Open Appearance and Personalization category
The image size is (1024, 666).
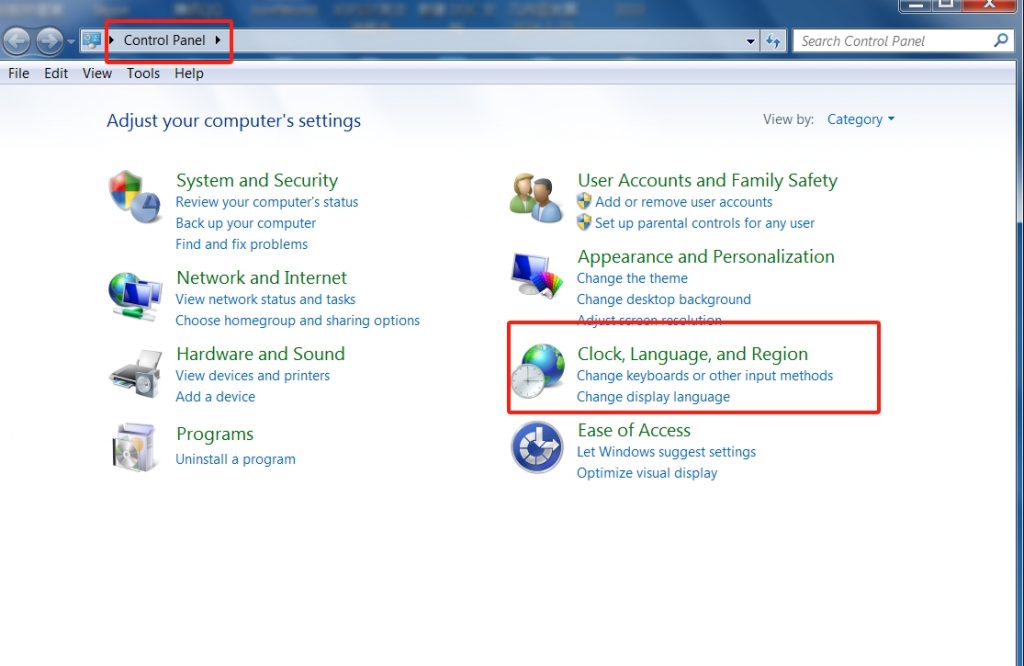coord(706,257)
